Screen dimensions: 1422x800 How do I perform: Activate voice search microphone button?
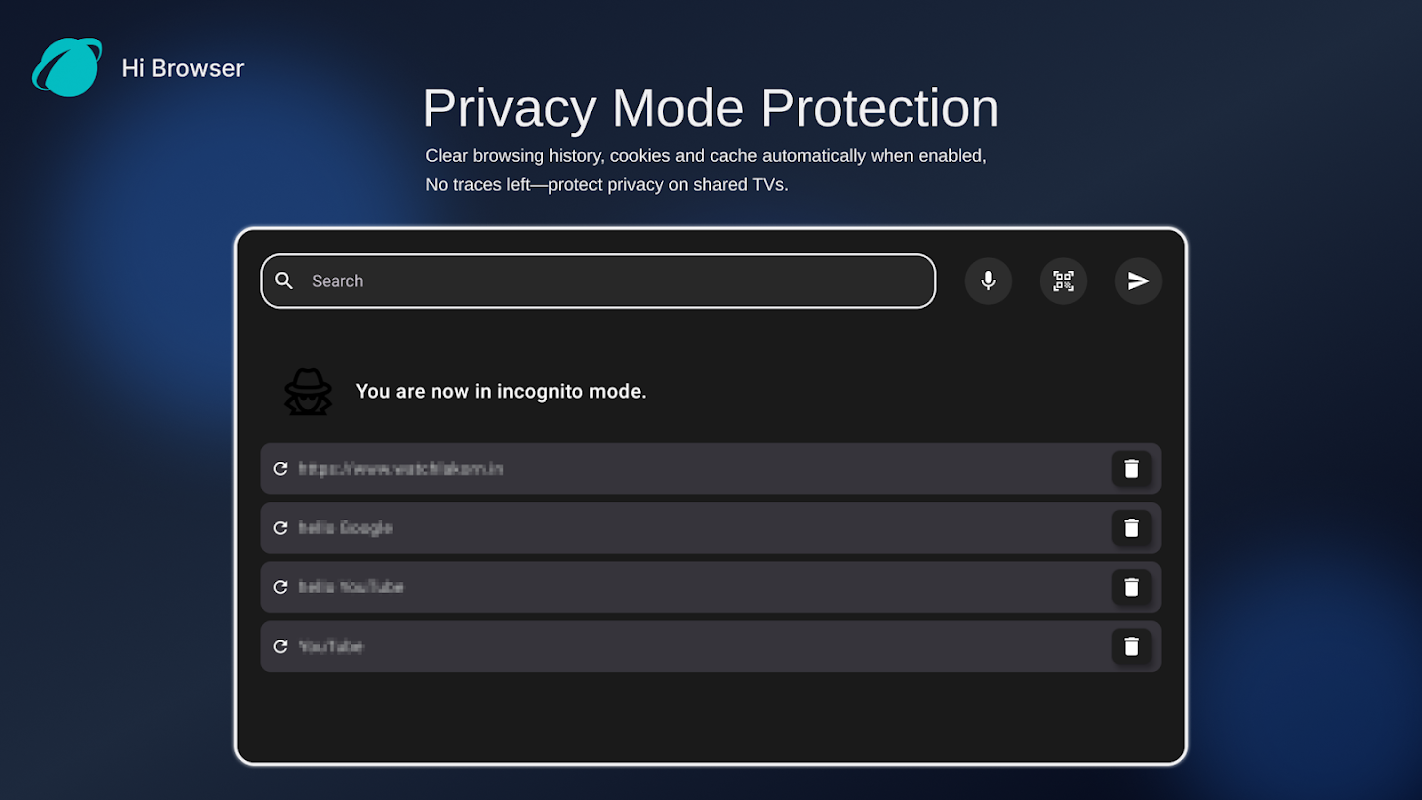(988, 281)
